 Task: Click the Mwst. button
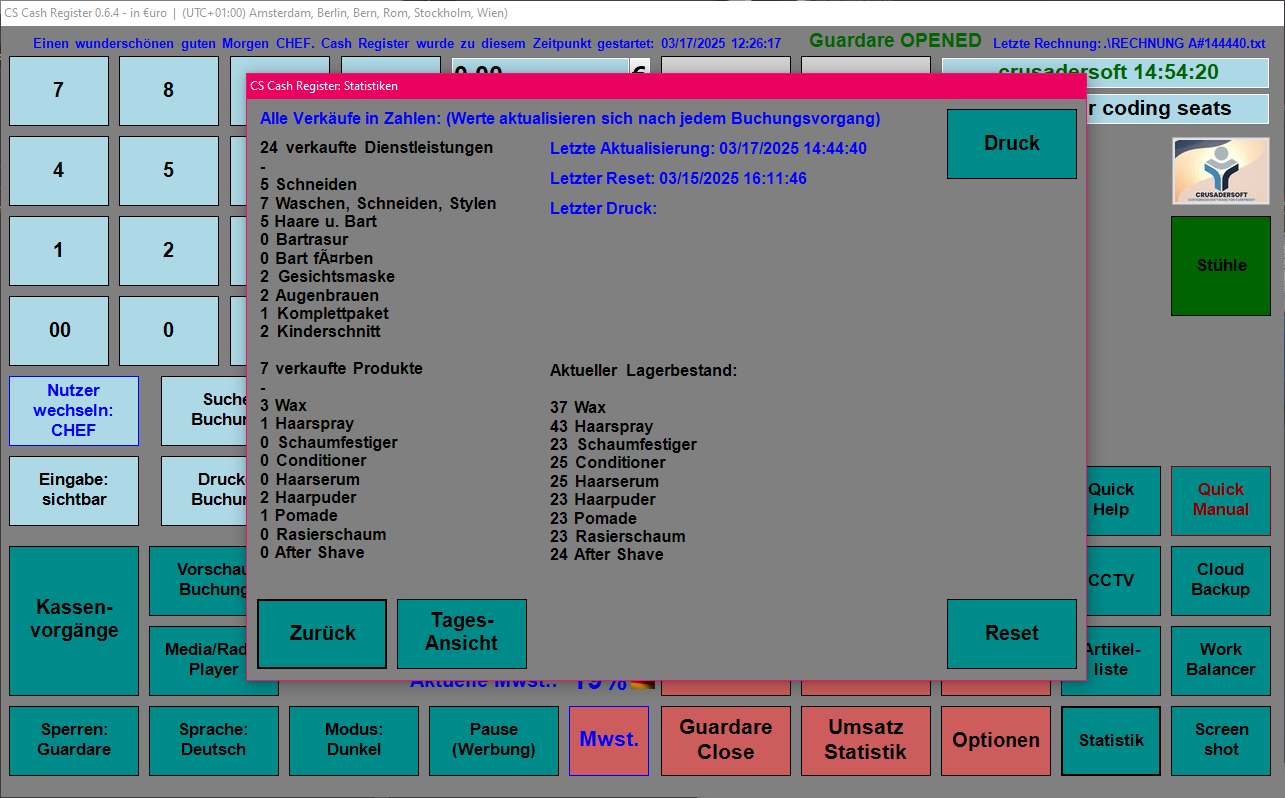[609, 741]
